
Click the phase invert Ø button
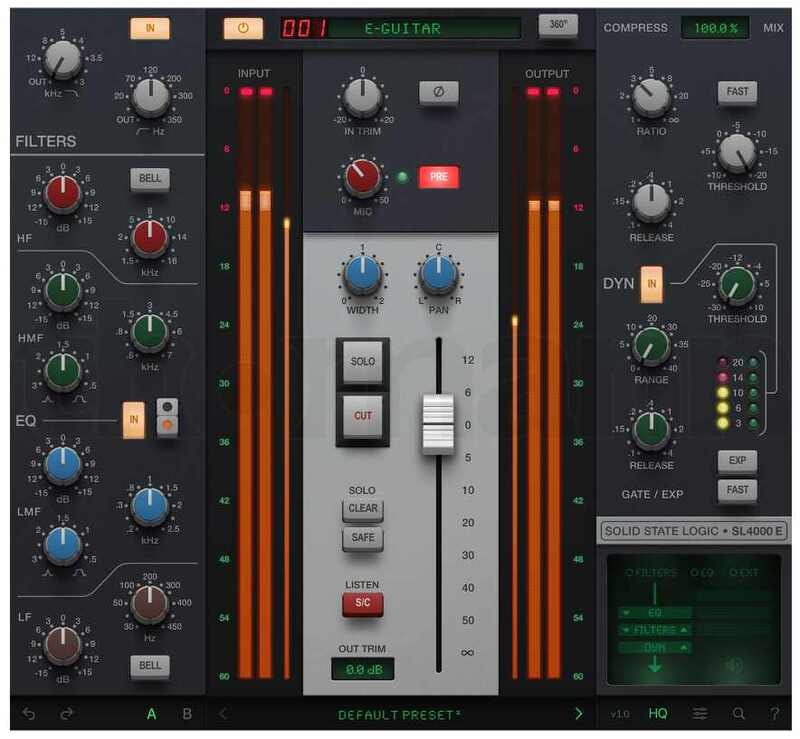(437, 93)
